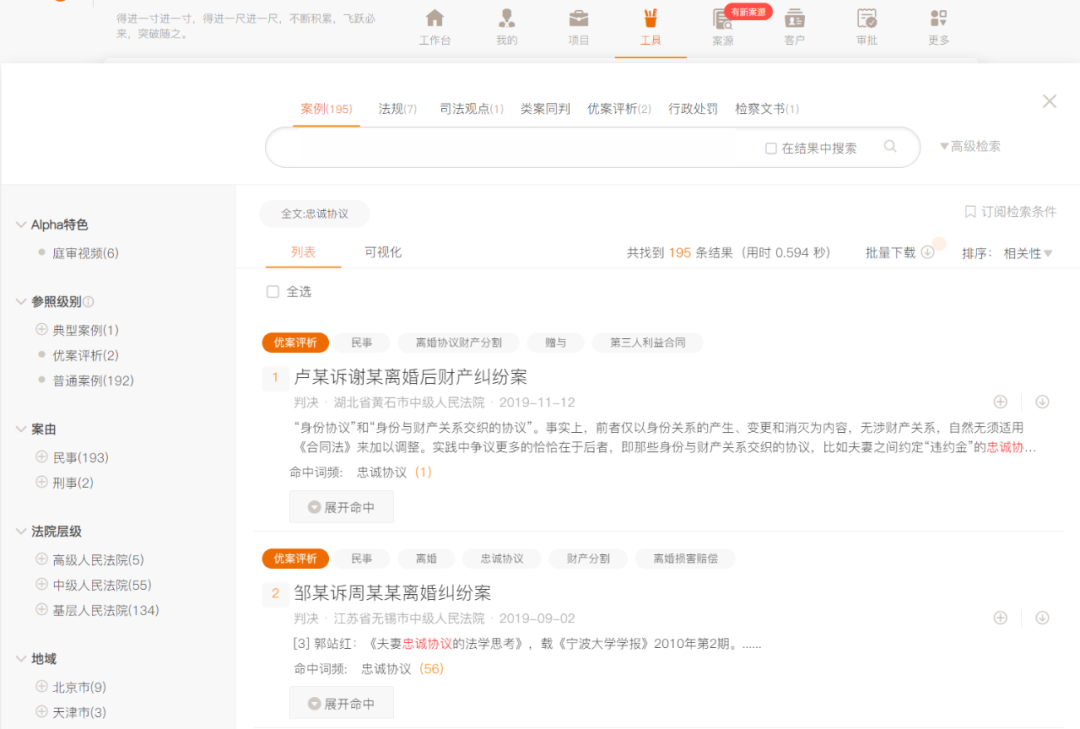Expand 民事(193) filter plus icon
The width and height of the screenshot is (1080, 729).
pyautogui.click(x=41, y=457)
